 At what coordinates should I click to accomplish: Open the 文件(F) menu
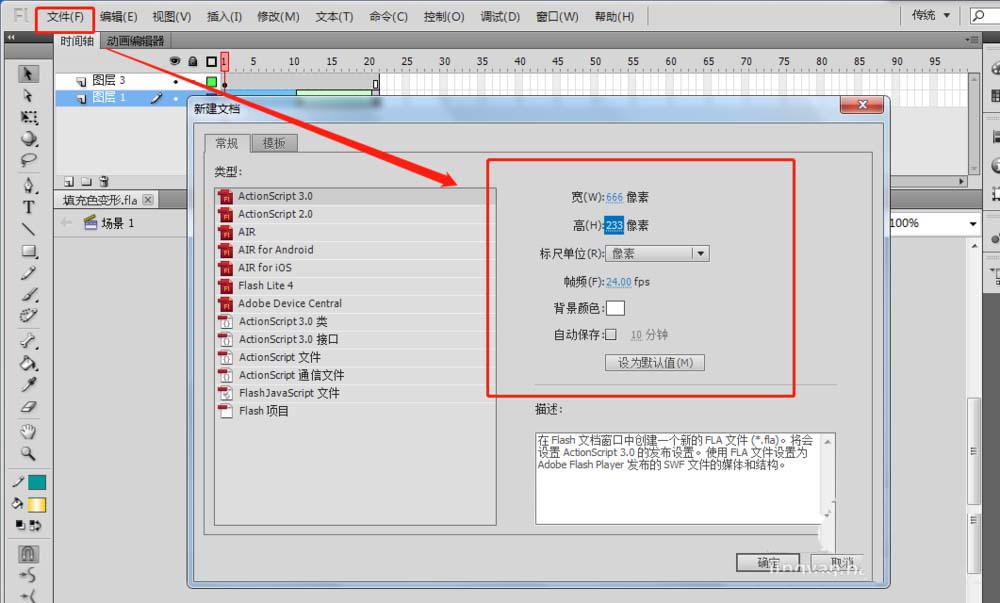[65, 17]
